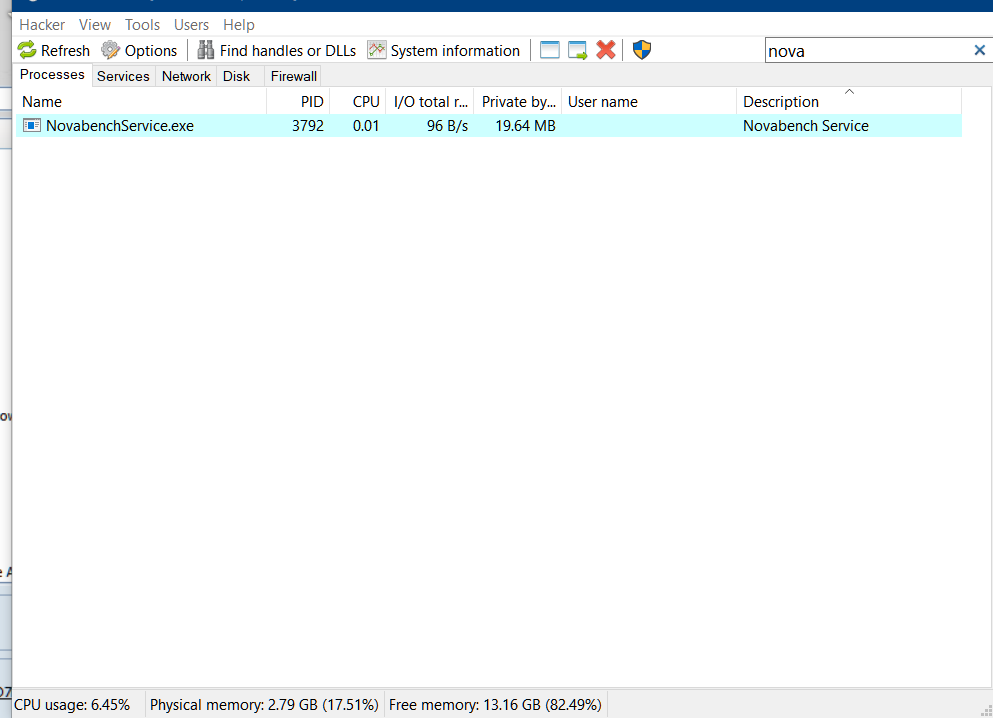
Task: Sort by the Private bytes column
Action: click(518, 101)
